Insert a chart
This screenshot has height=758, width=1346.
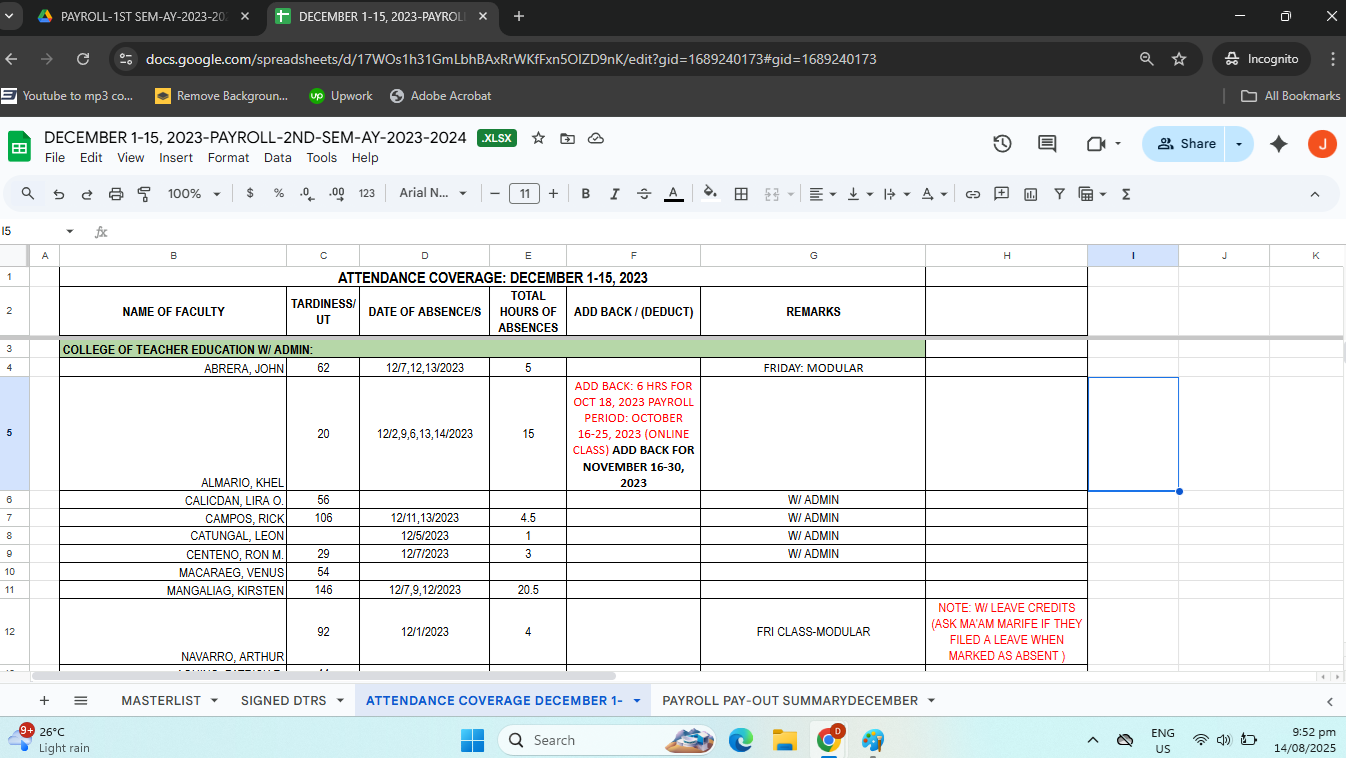(1030, 194)
